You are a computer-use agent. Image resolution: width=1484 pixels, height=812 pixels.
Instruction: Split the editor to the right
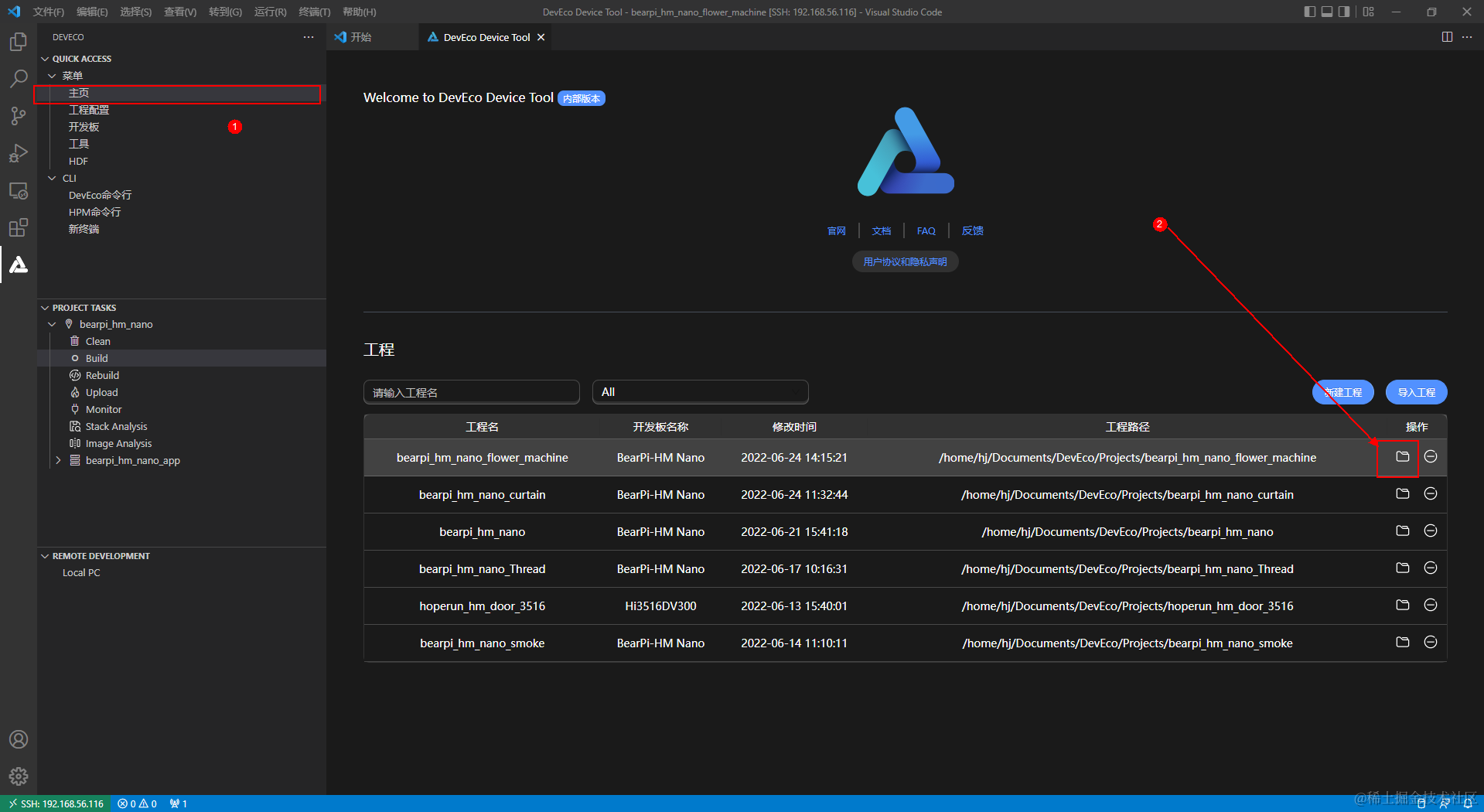click(x=1447, y=37)
